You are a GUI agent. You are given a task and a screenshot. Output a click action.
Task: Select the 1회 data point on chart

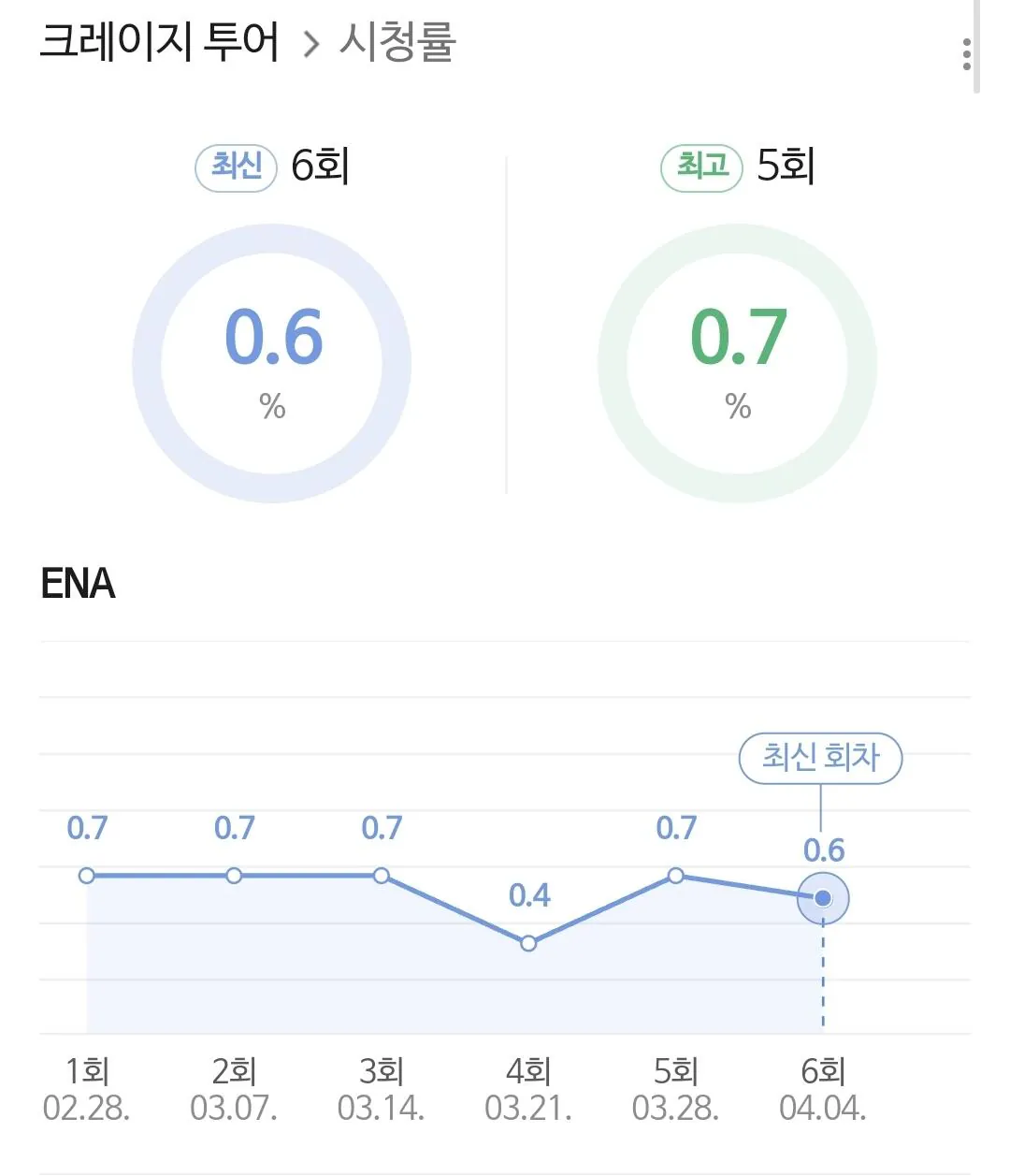tap(87, 876)
